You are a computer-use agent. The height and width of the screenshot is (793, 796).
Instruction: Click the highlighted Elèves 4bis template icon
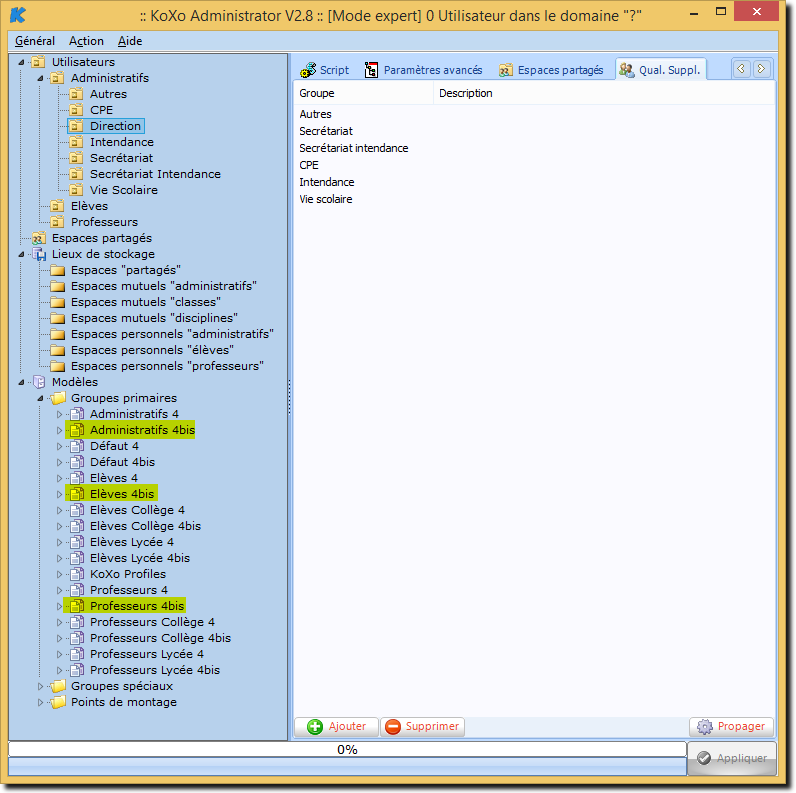(x=77, y=494)
